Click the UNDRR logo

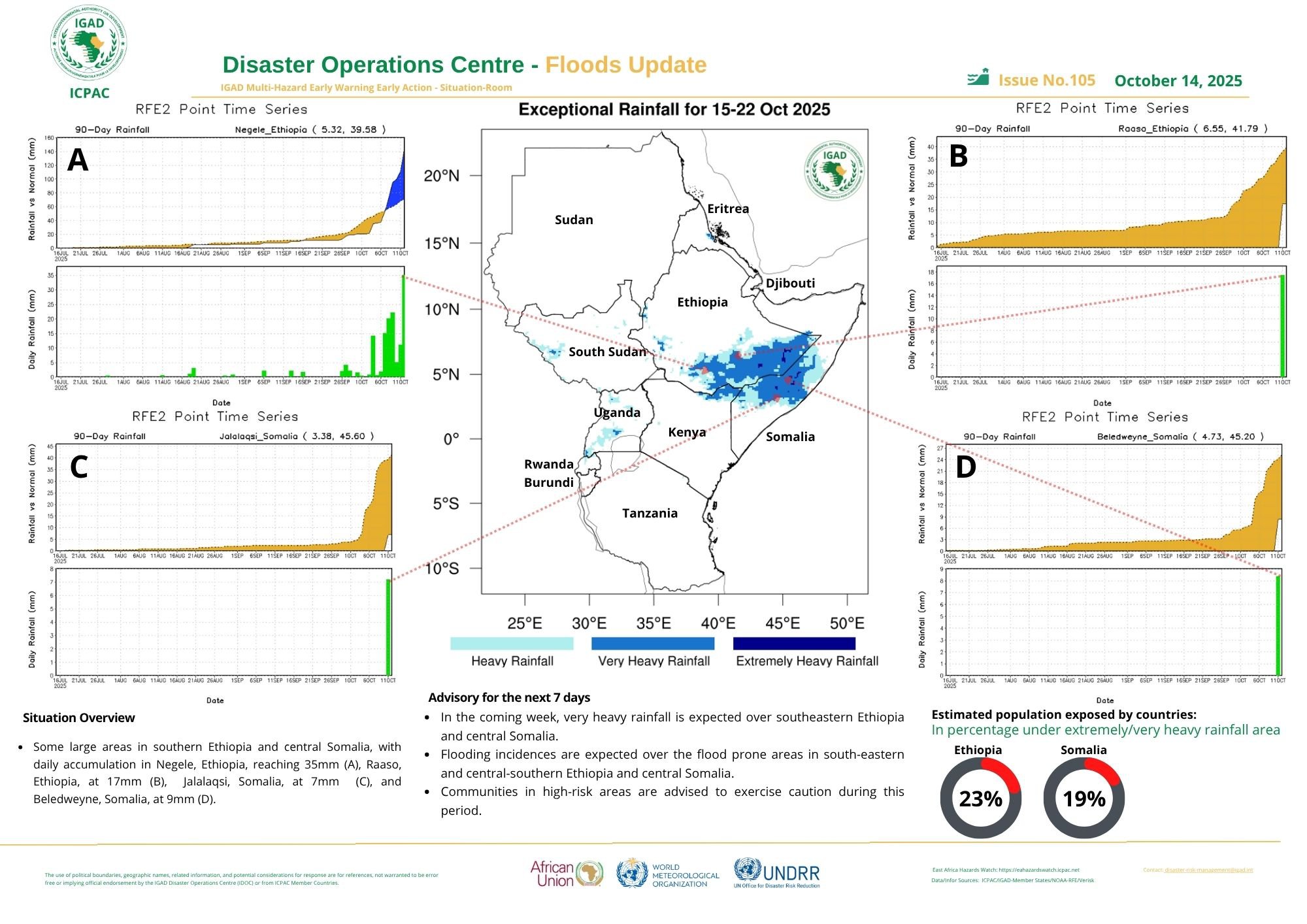click(x=776, y=874)
